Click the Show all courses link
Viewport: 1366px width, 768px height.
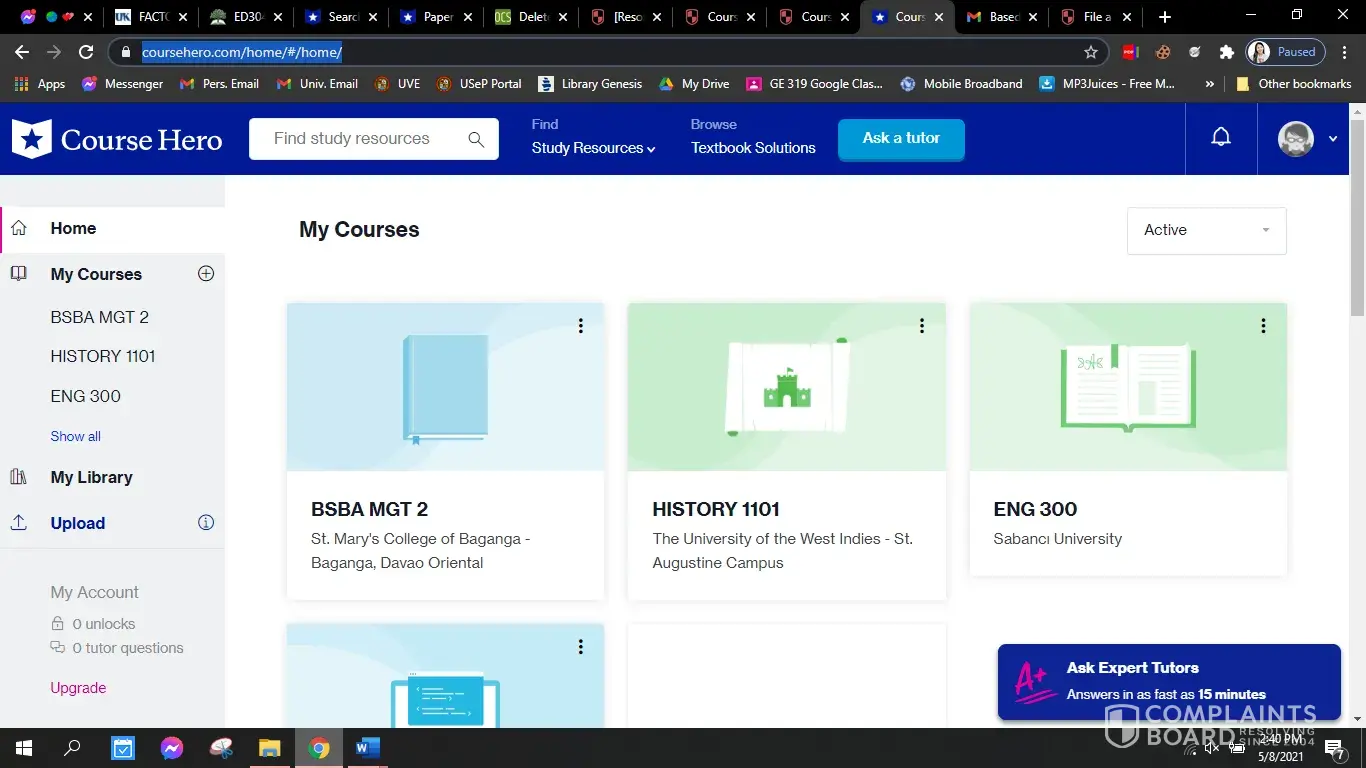point(75,436)
